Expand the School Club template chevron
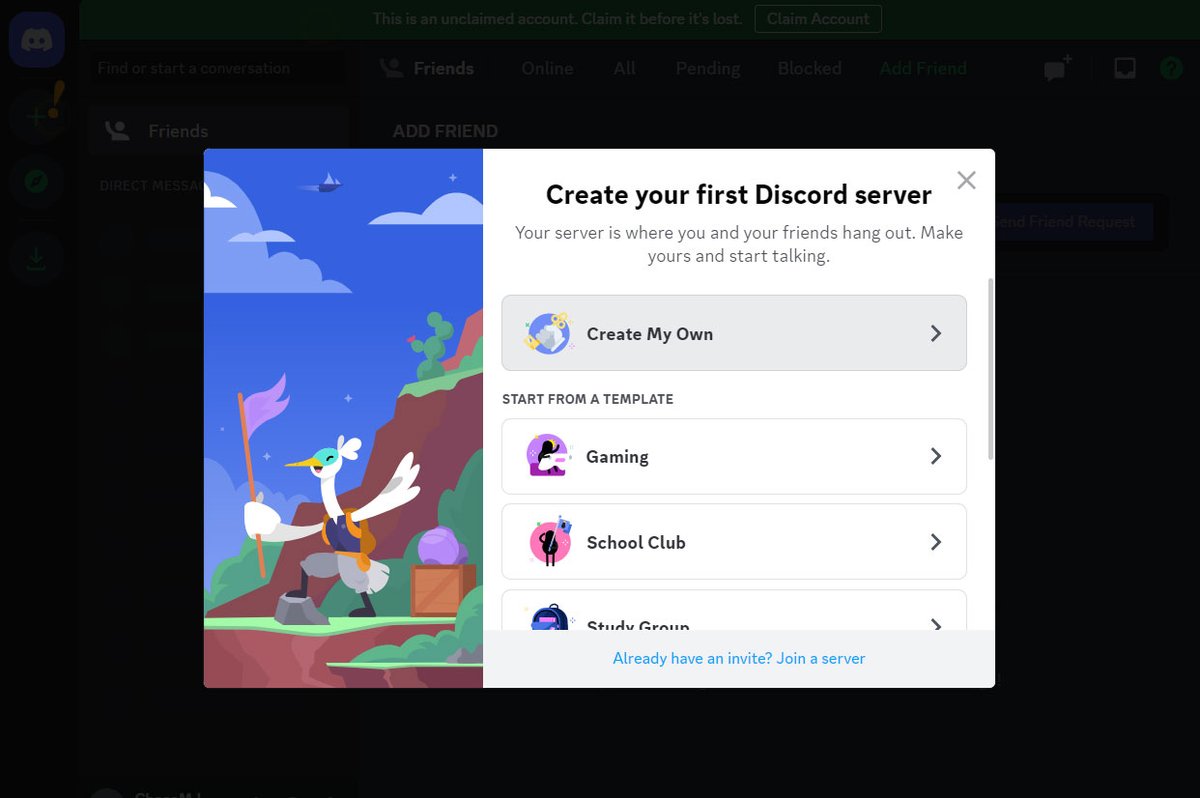 [937, 542]
